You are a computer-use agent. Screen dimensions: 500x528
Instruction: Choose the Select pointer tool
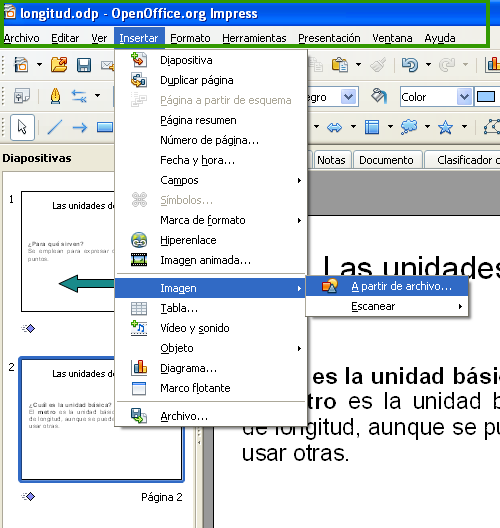click(x=22, y=127)
